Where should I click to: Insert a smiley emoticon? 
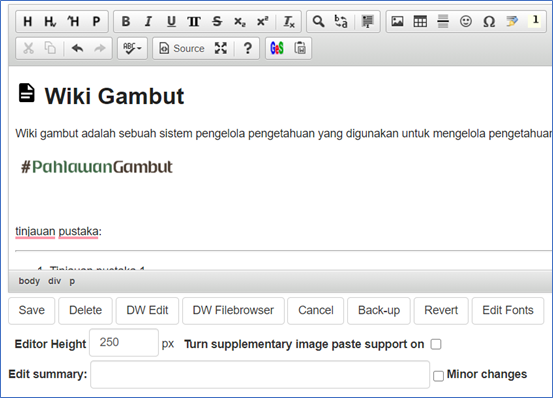click(x=466, y=22)
